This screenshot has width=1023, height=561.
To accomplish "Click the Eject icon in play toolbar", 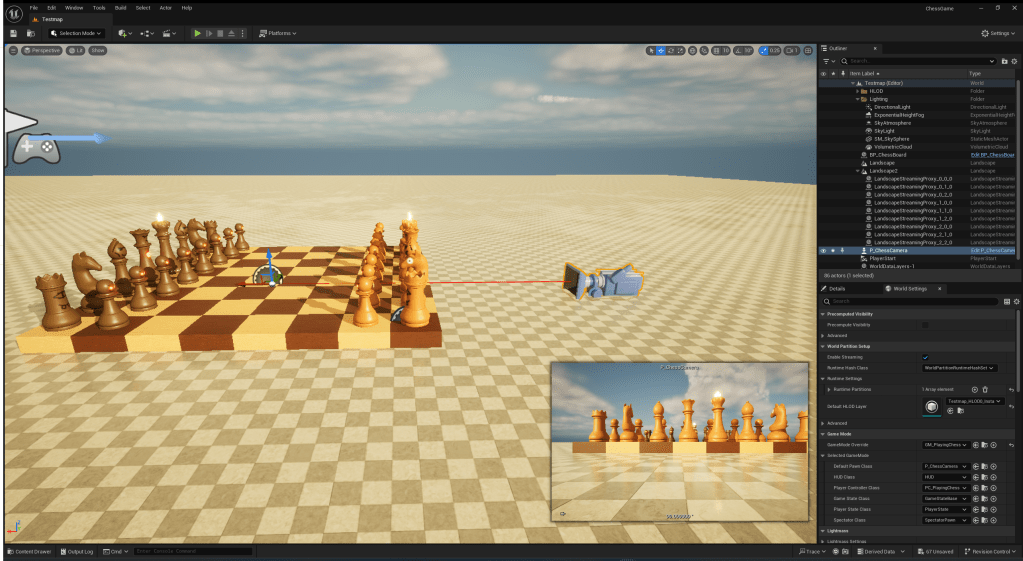I will click(x=231, y=33).
